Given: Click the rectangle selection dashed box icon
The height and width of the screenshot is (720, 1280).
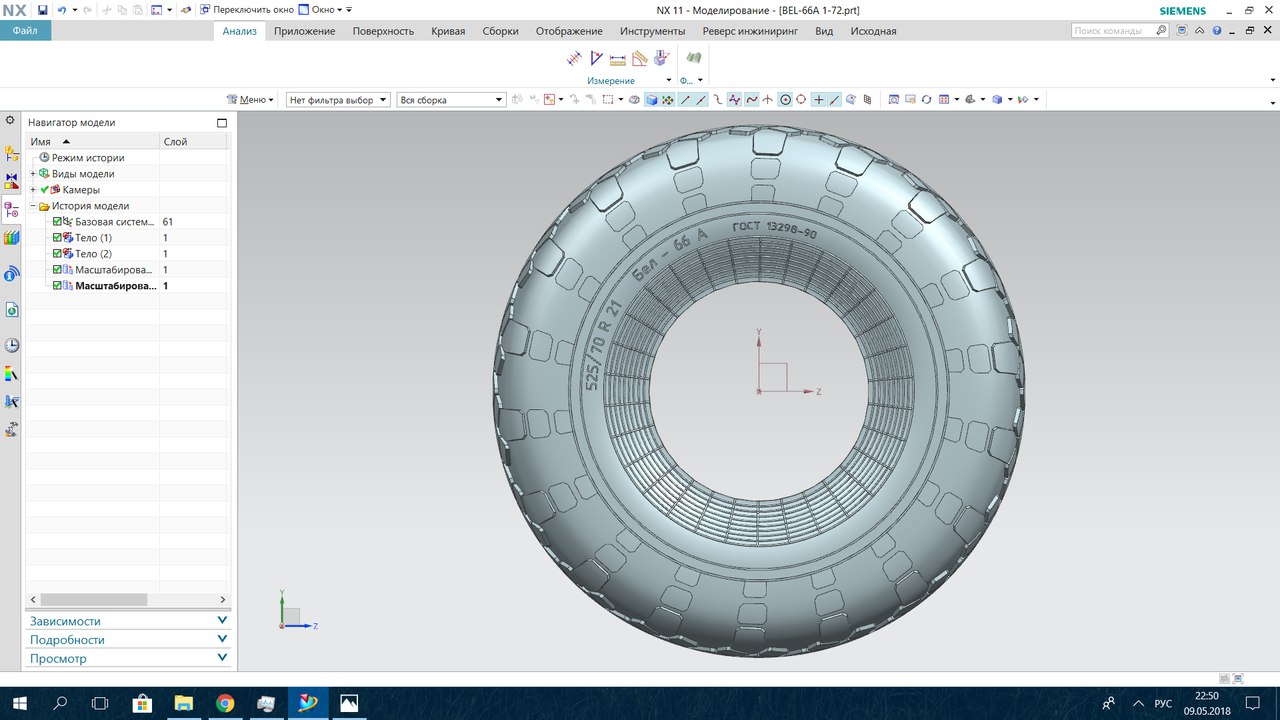Looking at the screenshot, I should (x=607, y=100).
